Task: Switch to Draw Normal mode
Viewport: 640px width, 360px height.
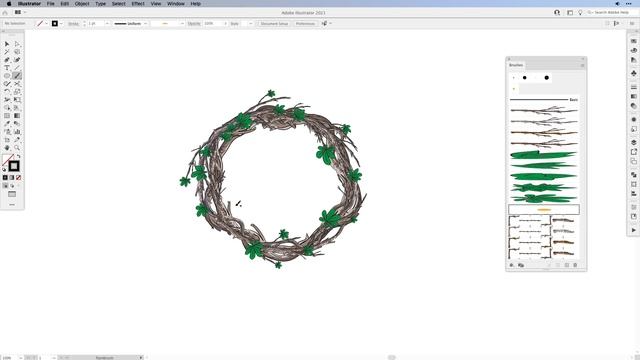Action: point(5,186)
